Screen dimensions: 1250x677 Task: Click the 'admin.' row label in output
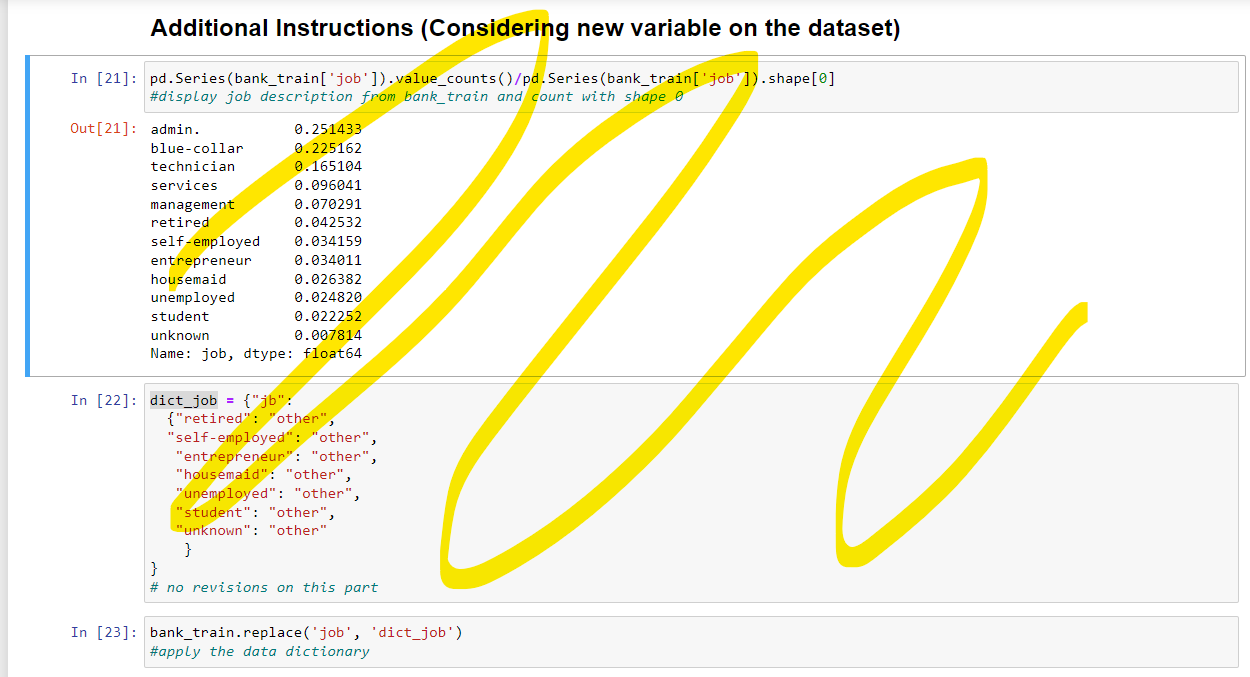176,129
